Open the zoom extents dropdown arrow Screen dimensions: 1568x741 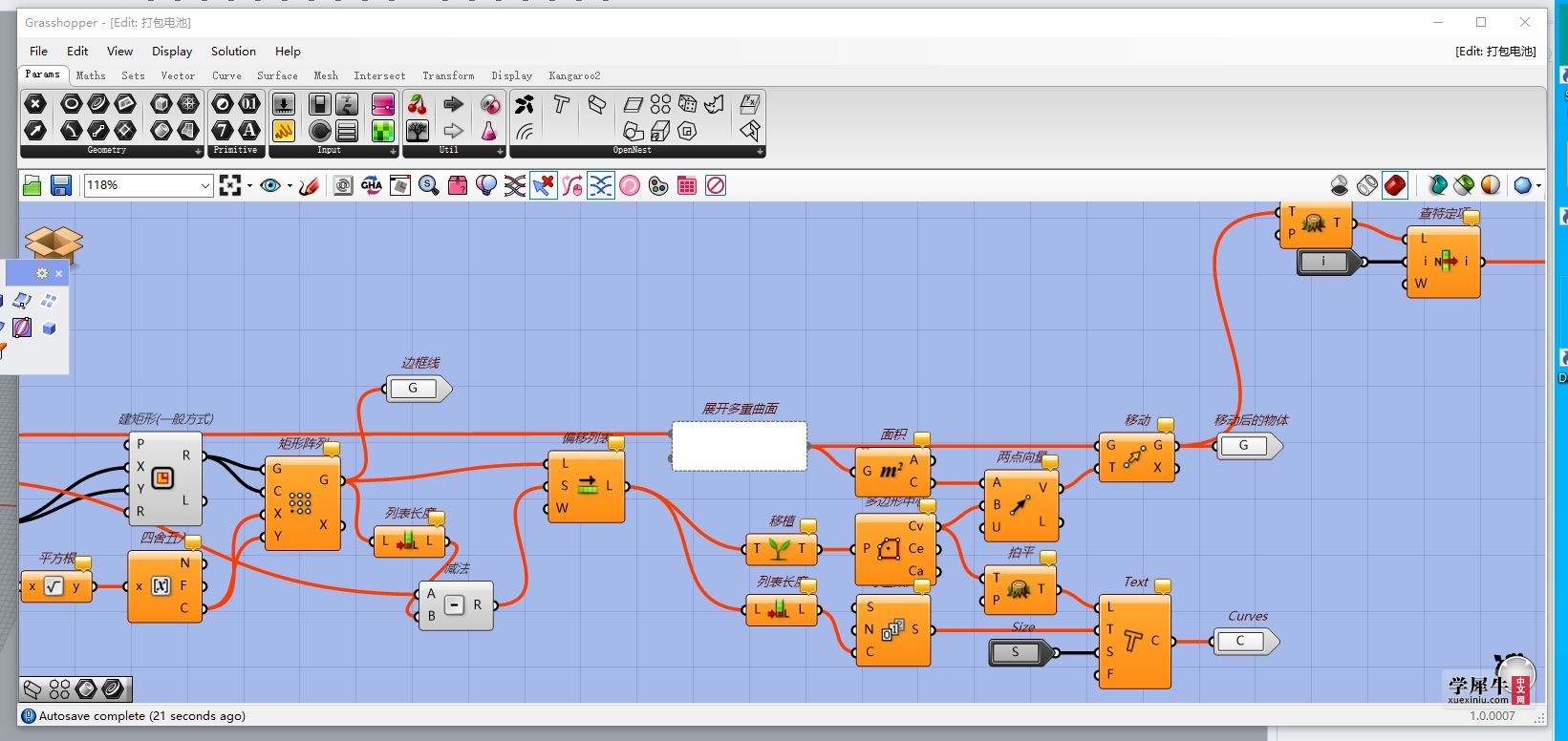(249, 186)
